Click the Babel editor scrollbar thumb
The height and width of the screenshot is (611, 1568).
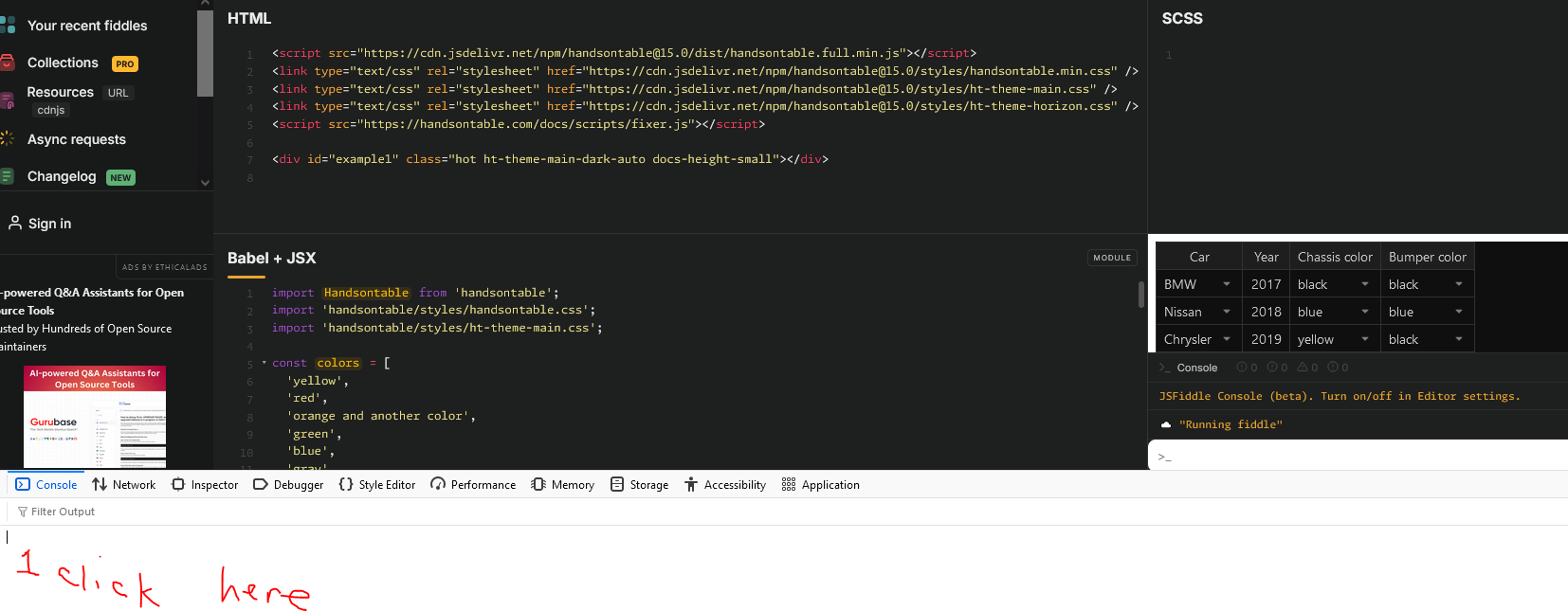point(1141,295)
